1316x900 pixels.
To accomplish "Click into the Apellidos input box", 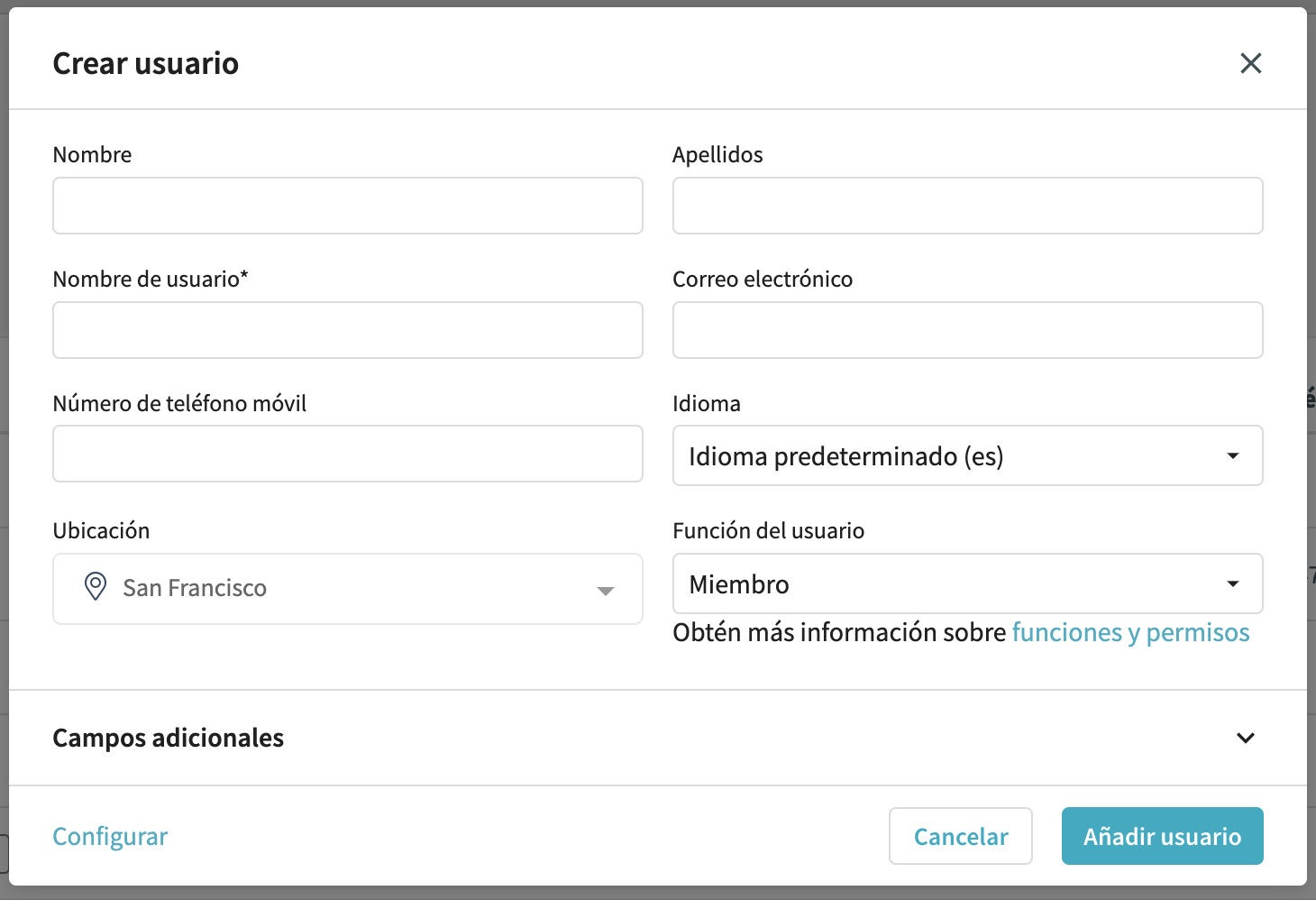I will (967, 206).
